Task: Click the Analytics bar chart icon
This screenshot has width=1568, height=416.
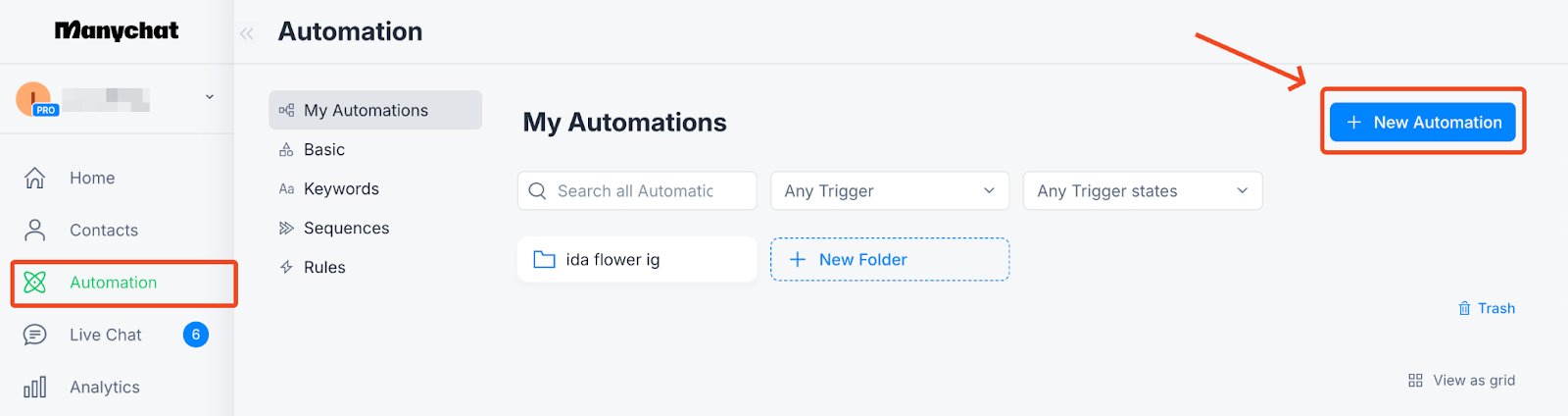Action: 35,387
